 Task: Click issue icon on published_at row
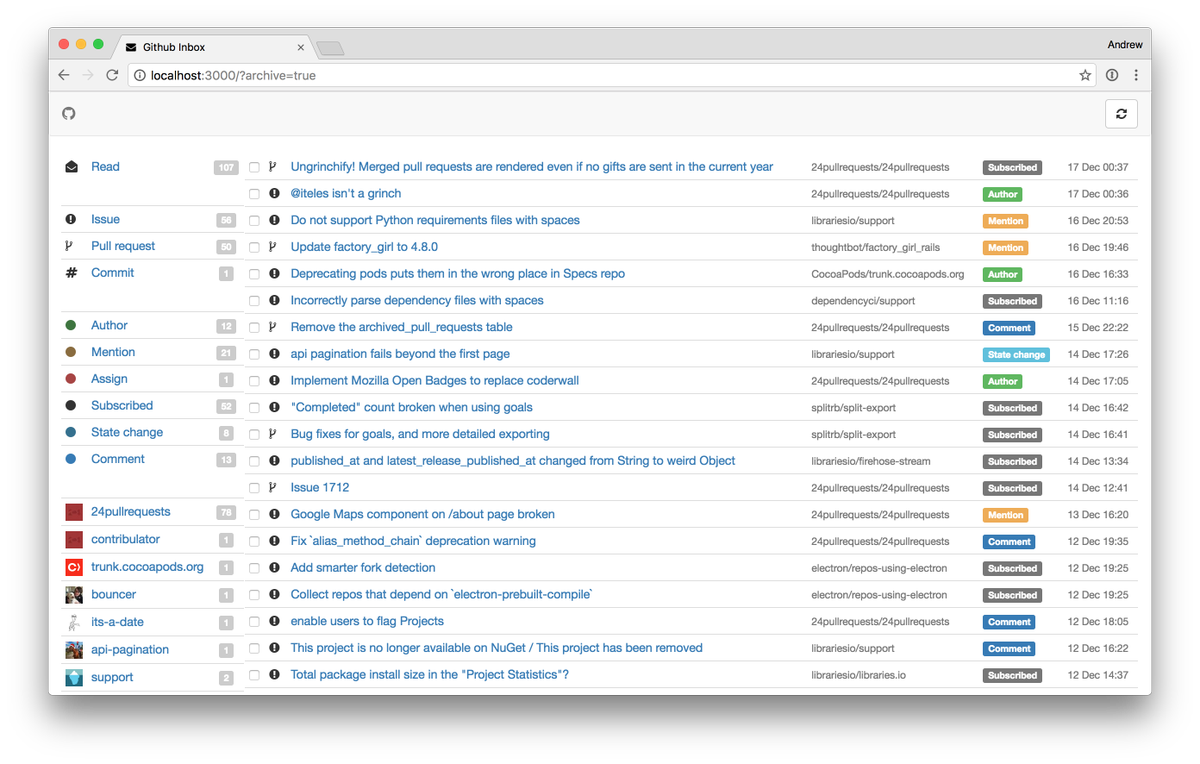click(x=274, y=461)
